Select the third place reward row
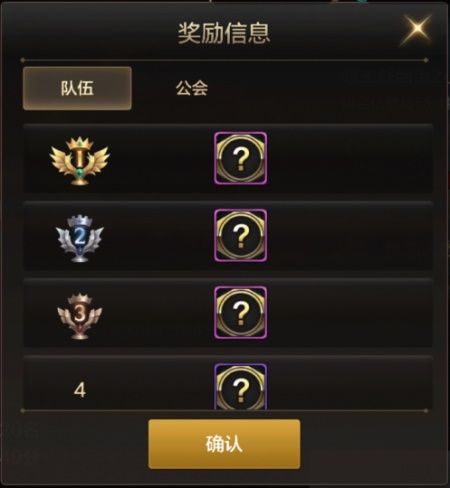 coord(228,313)
